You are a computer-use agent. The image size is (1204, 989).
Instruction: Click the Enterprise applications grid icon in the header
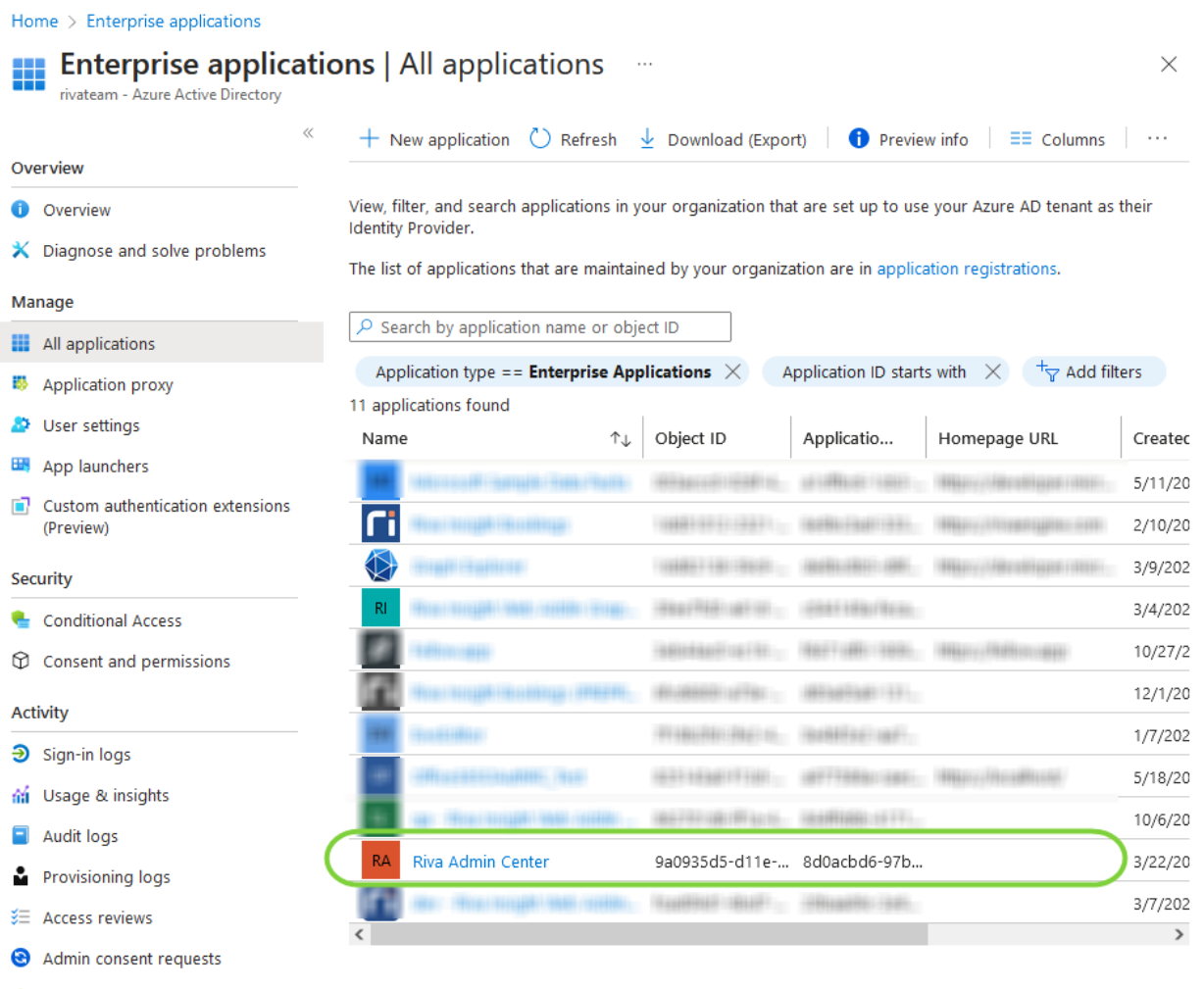pyautogui.click(x=28, y=74)
